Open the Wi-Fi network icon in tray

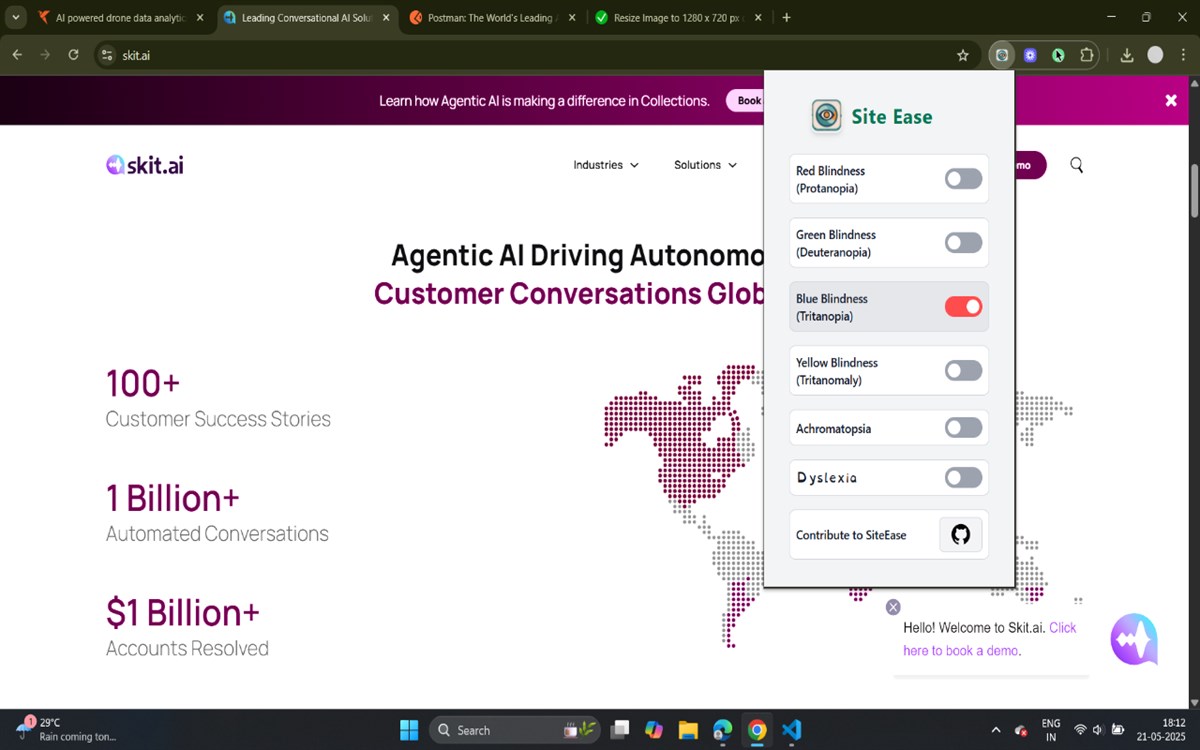pos(1080,730)
